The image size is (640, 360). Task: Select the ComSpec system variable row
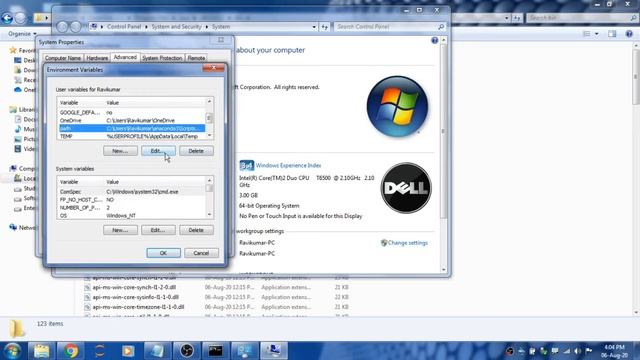click(x=132, y=191)
